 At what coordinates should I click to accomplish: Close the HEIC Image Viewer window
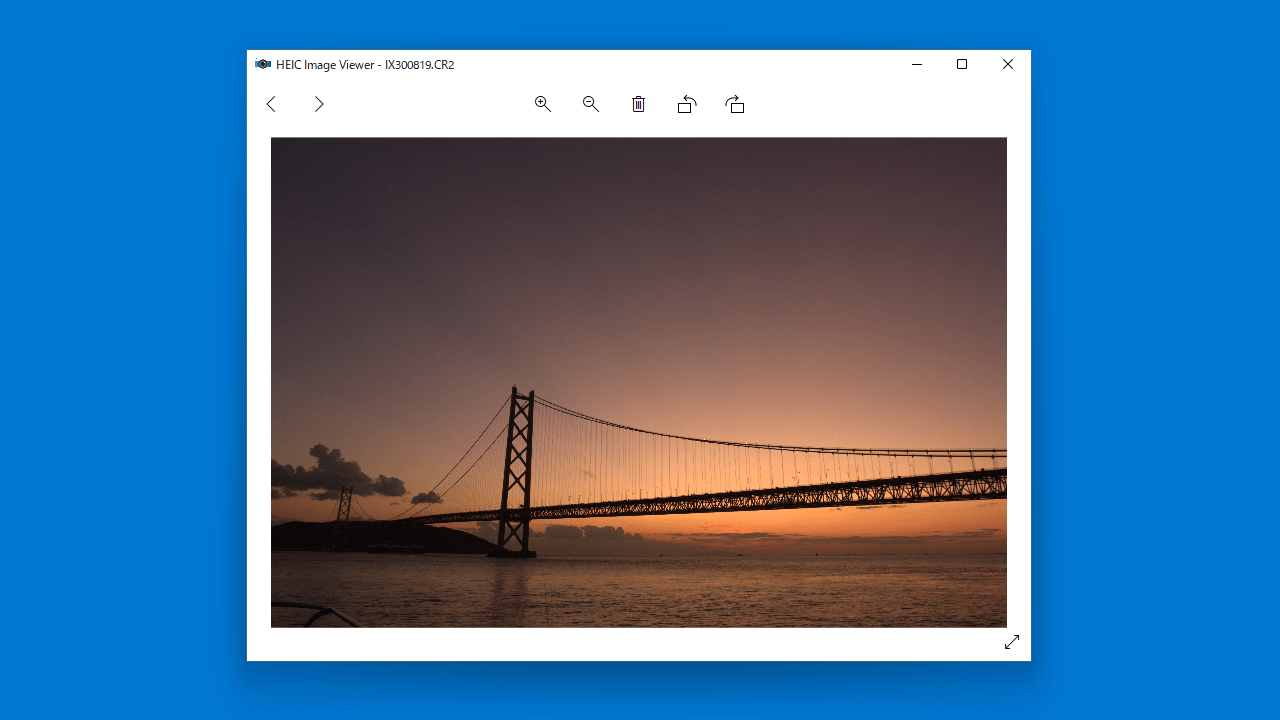(x=1008, y=64)
